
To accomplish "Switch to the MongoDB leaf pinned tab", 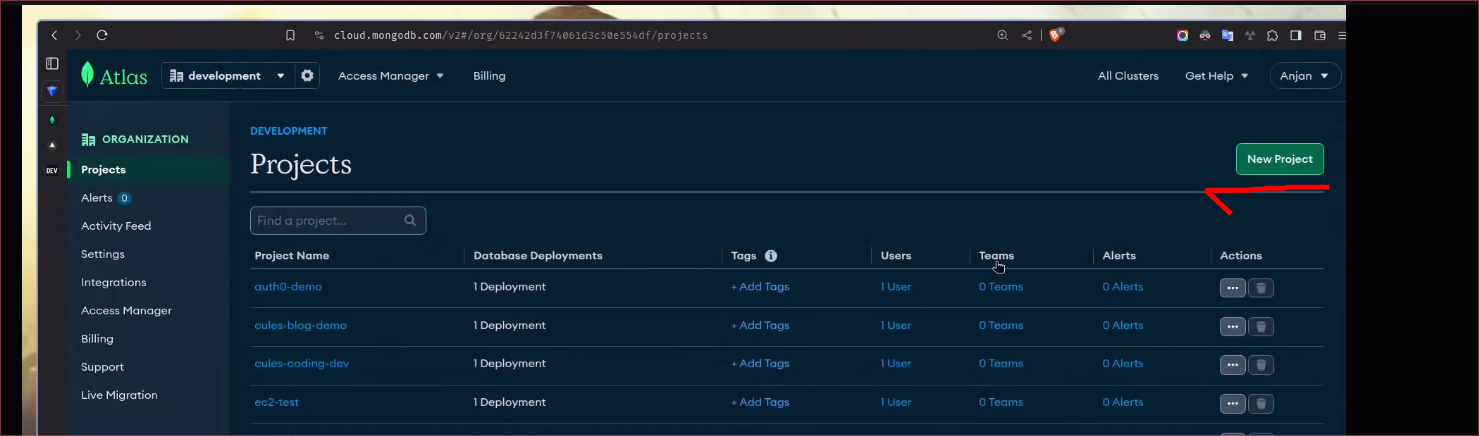I will coord(52,119).
